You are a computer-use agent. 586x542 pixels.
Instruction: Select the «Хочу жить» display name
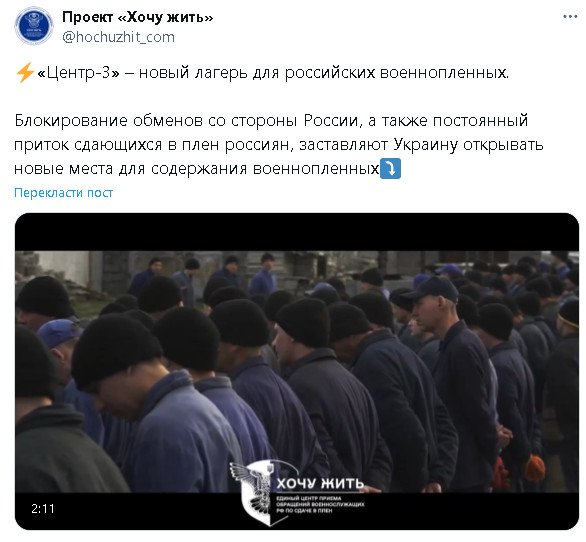tap(138, 17)
